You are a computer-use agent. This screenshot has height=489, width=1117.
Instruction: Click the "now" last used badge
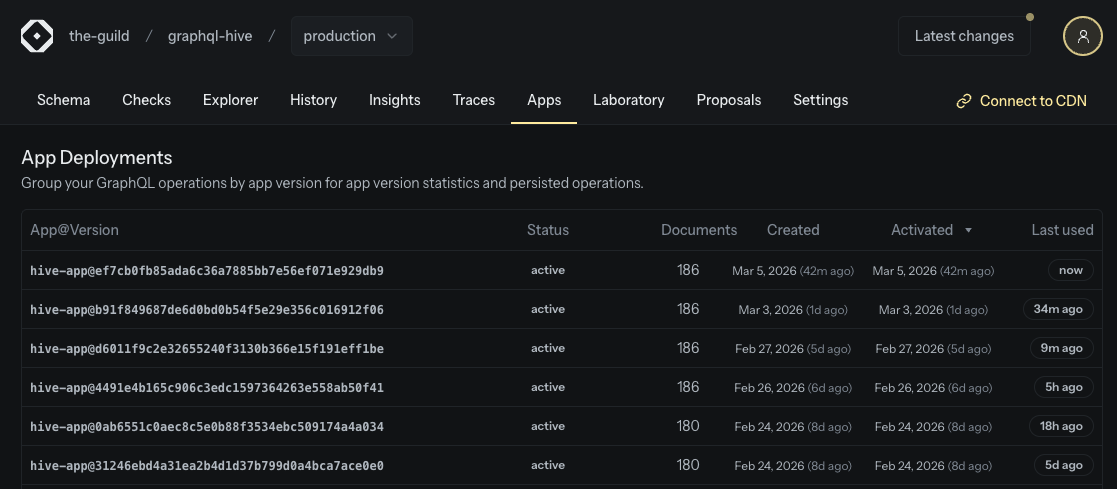coord(1070,270)
